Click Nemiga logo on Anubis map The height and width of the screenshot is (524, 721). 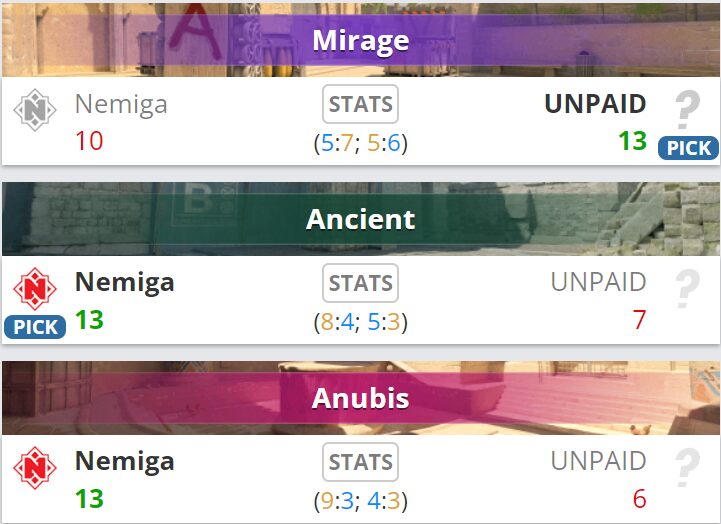coord(34,467)
